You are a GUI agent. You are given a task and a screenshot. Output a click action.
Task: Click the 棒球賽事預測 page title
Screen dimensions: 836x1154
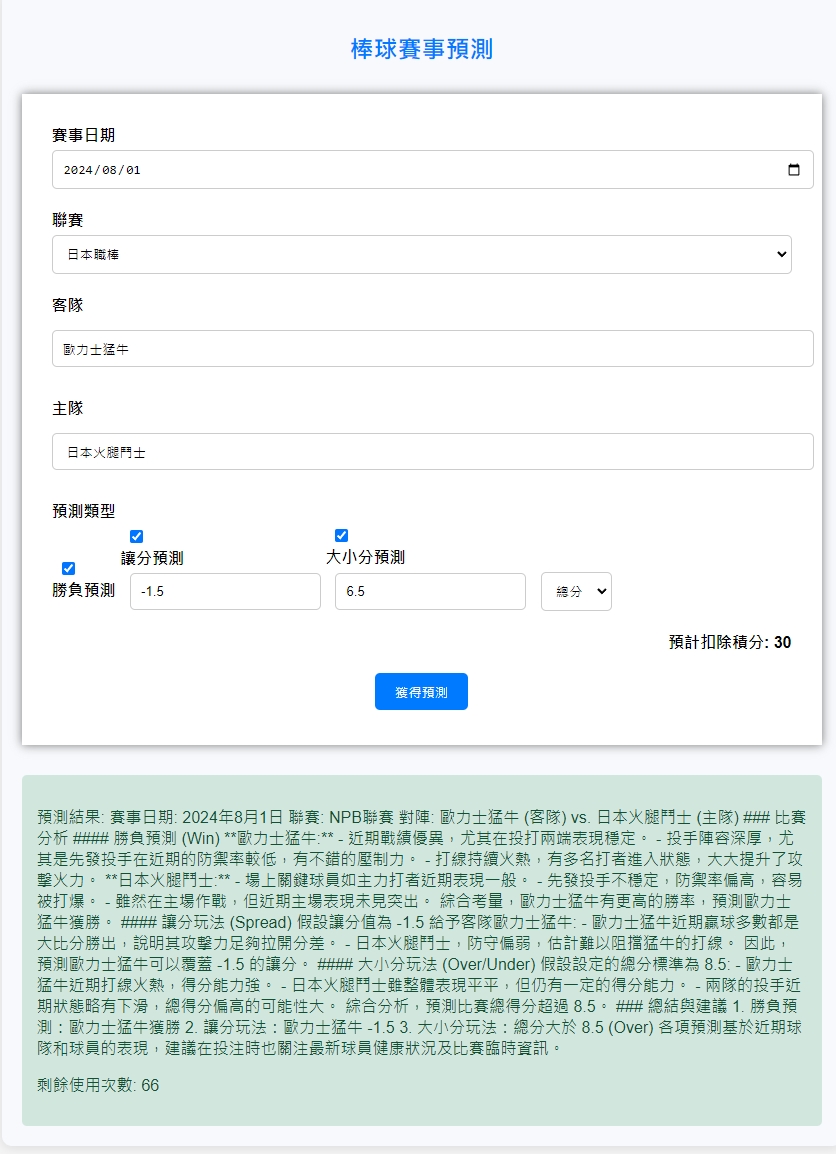(422, 49)
